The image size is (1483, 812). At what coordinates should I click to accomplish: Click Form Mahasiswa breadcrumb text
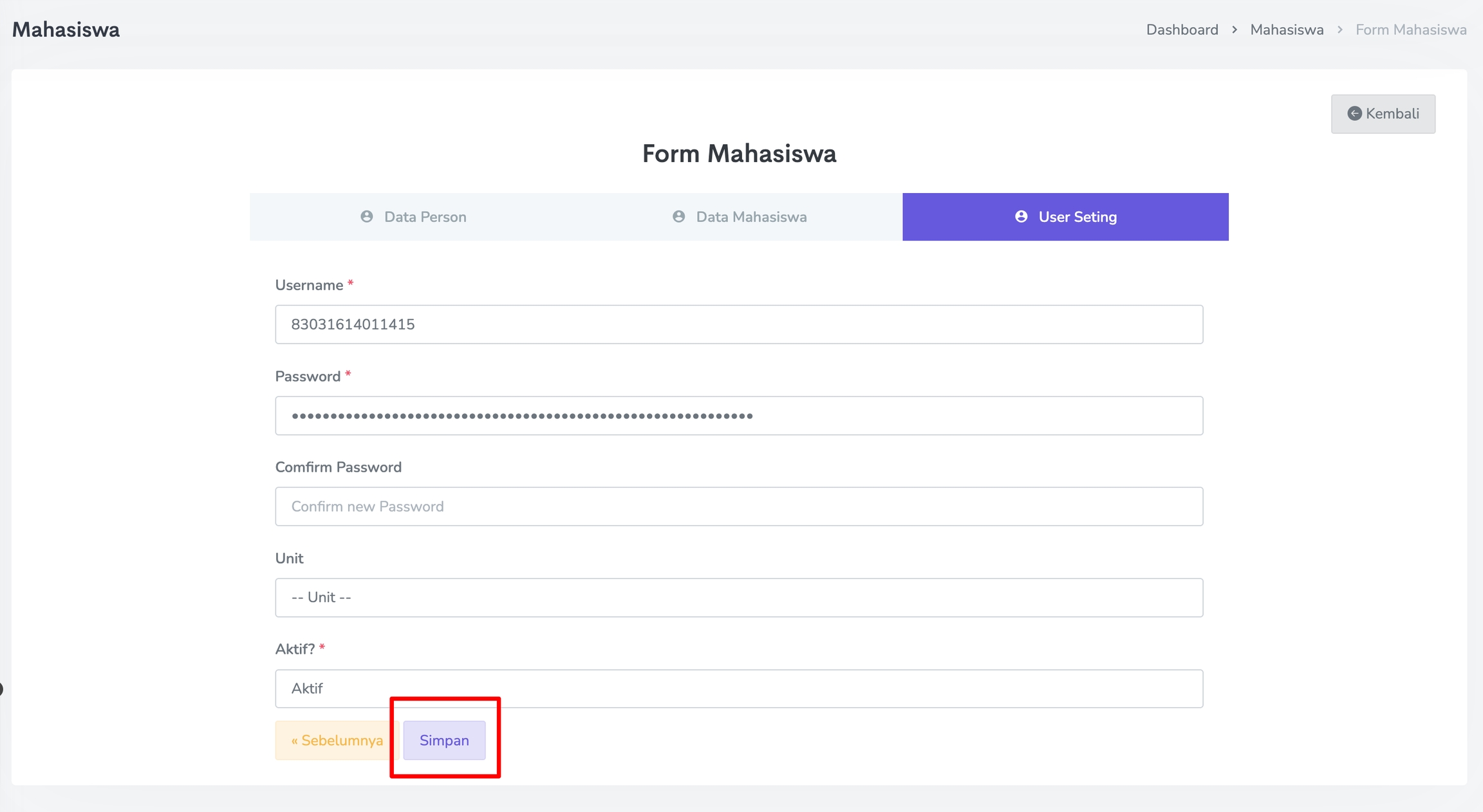pyautogui.click(x=1411, y=30)
